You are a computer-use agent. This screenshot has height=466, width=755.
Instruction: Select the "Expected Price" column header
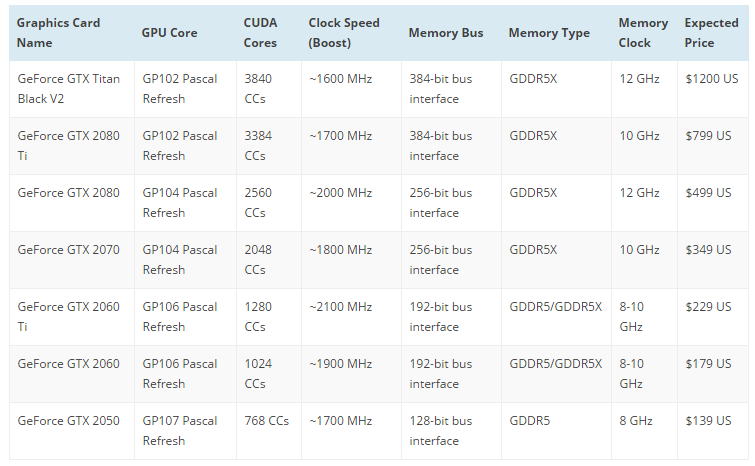[712, 33]
